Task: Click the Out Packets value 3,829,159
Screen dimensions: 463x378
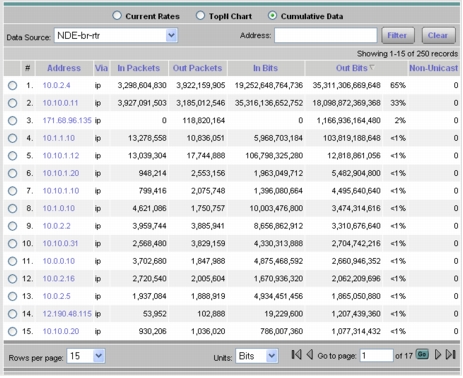Action: (x=208, y=244)
